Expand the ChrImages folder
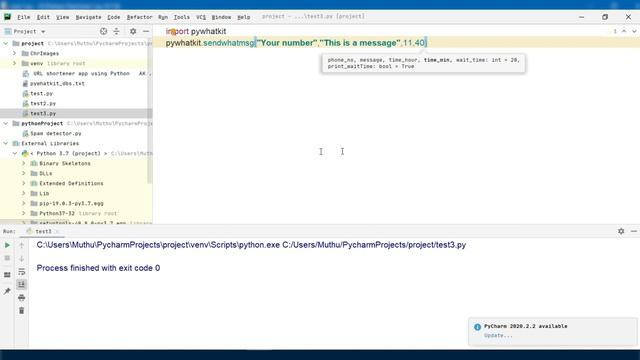 (15, 53)
